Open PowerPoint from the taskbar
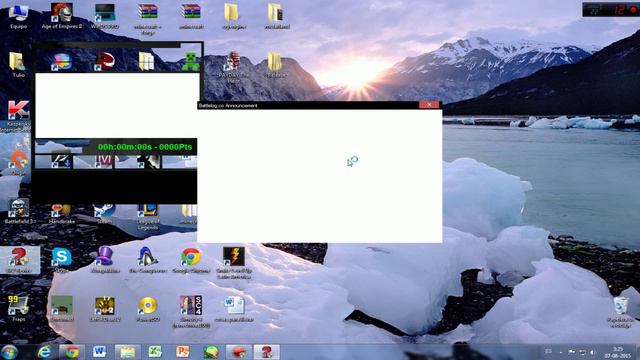This screenshot has width=640, height=360. (182, 352)
